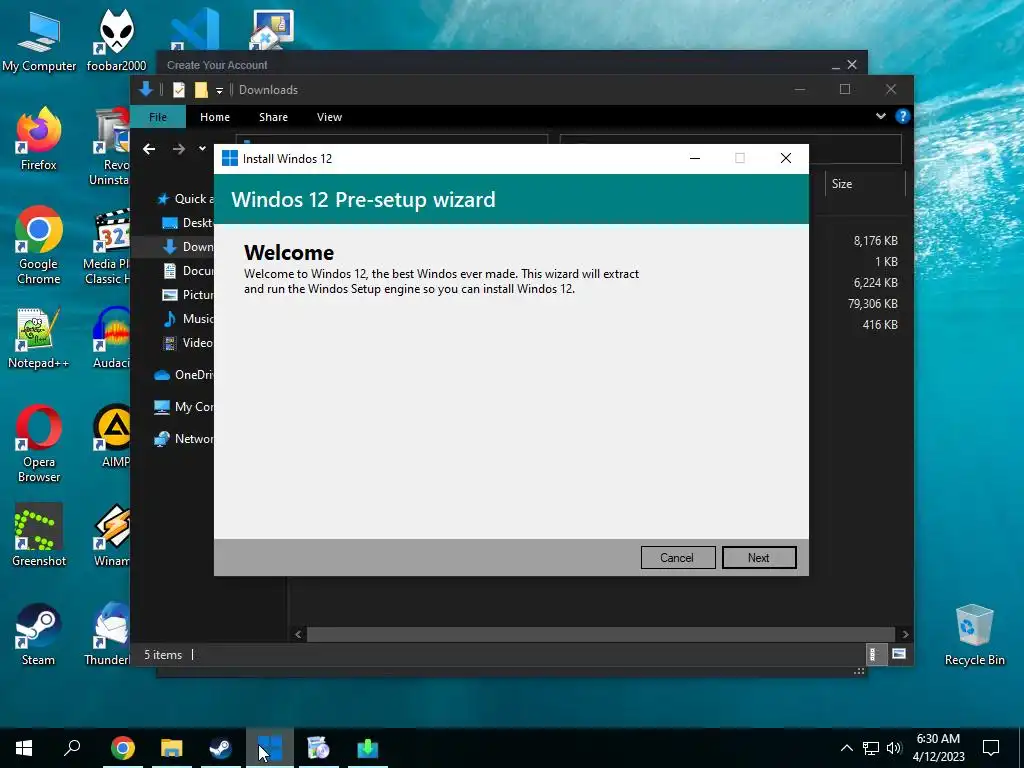Launch foobar2000 from the desktop
This screenshot has height=768, width=1024.
pyautogui.click(x=116, y=43)
